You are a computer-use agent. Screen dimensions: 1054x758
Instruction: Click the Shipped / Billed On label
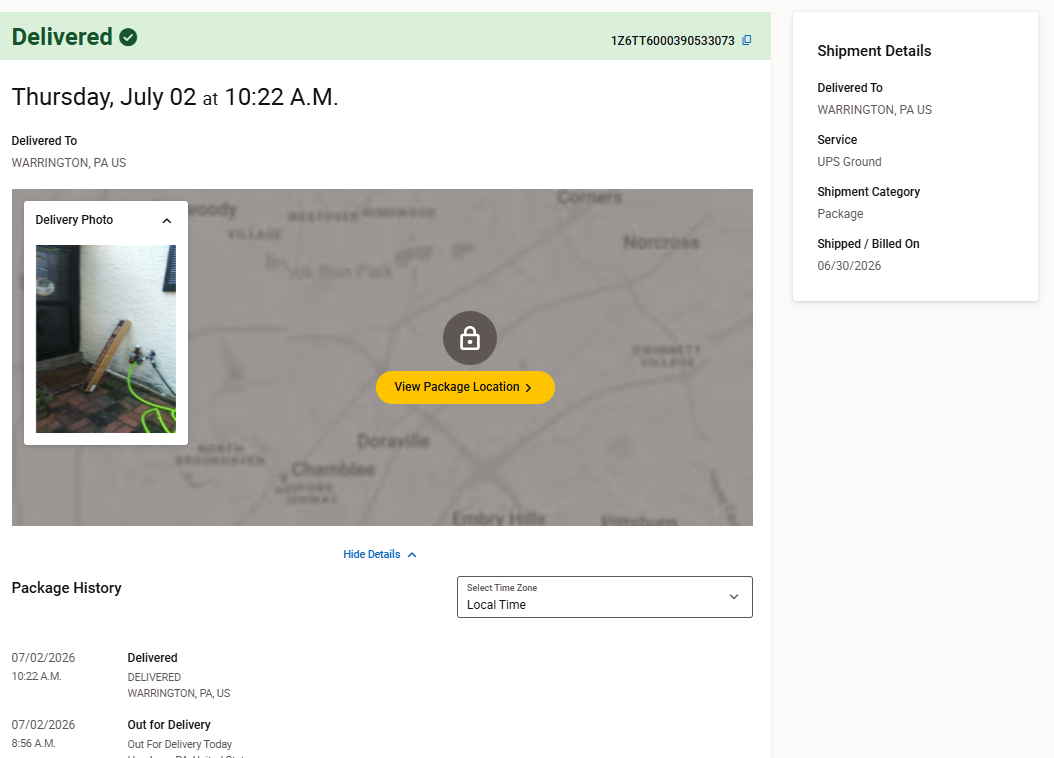click(x=868, y=244)
